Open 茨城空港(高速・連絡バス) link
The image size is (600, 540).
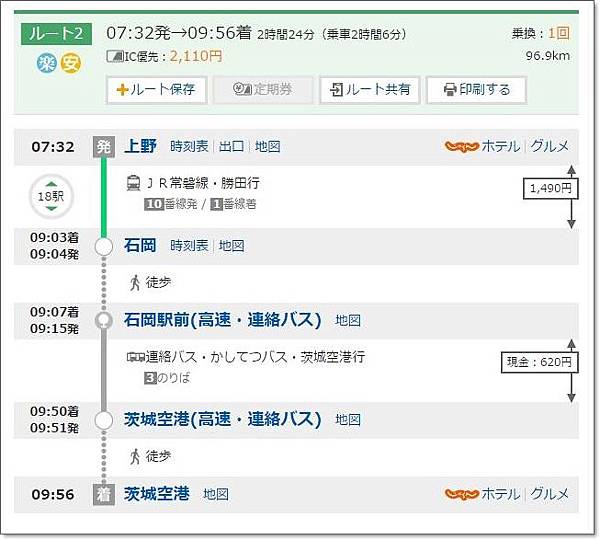click(222, 419)
